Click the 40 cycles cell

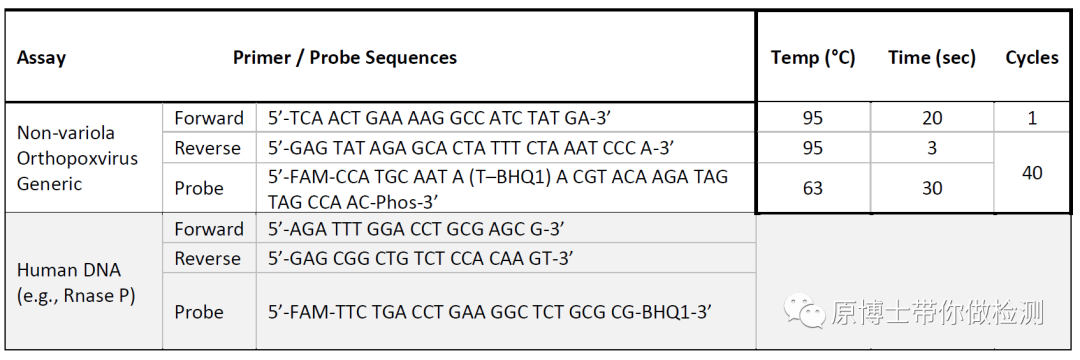(x=1032, y=172)
